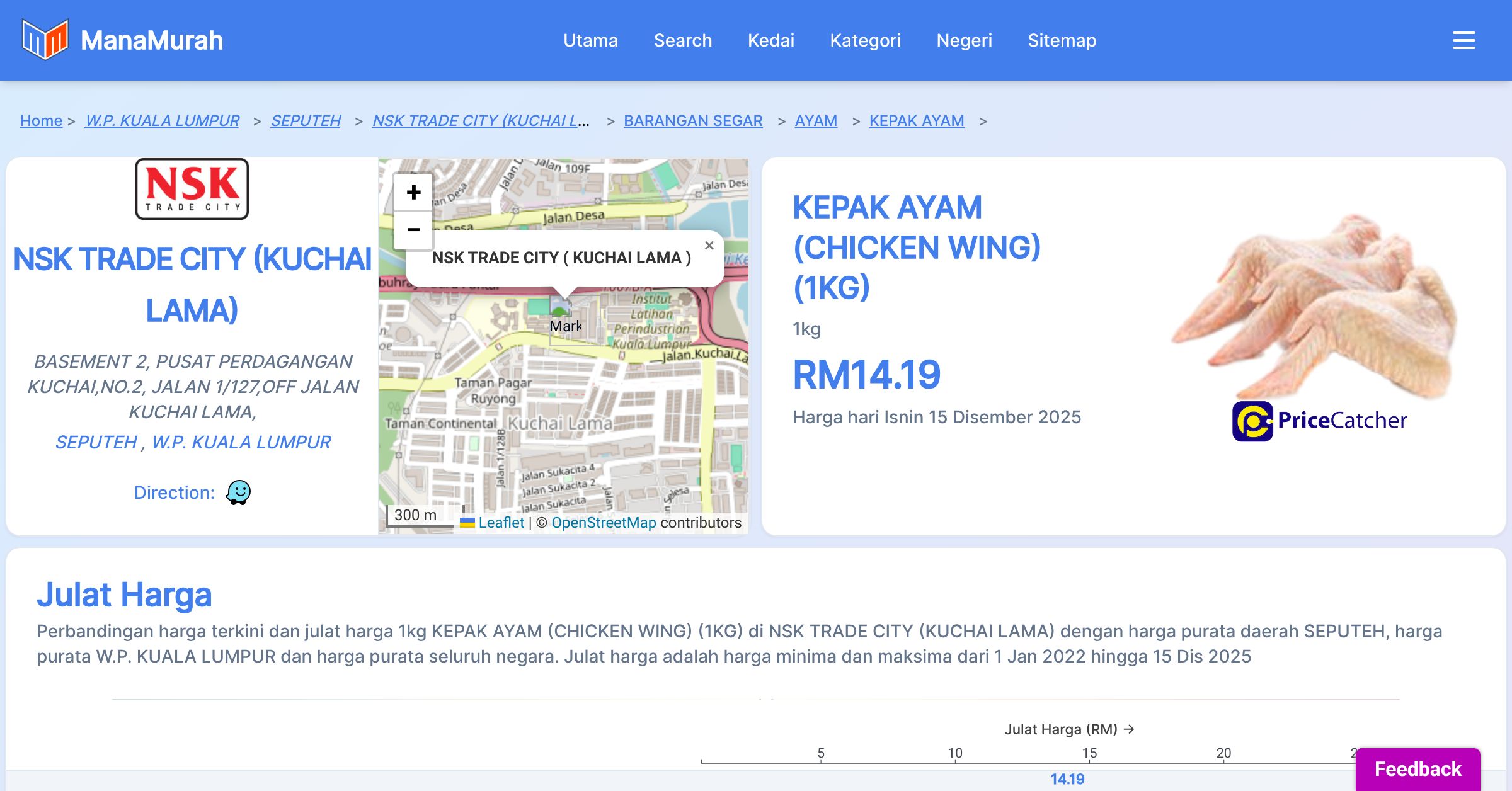The width and height of the screenshot is (1512, 791).
Task: Open the OpenStreetMap attribution link
Action: [x=604, y=523]
